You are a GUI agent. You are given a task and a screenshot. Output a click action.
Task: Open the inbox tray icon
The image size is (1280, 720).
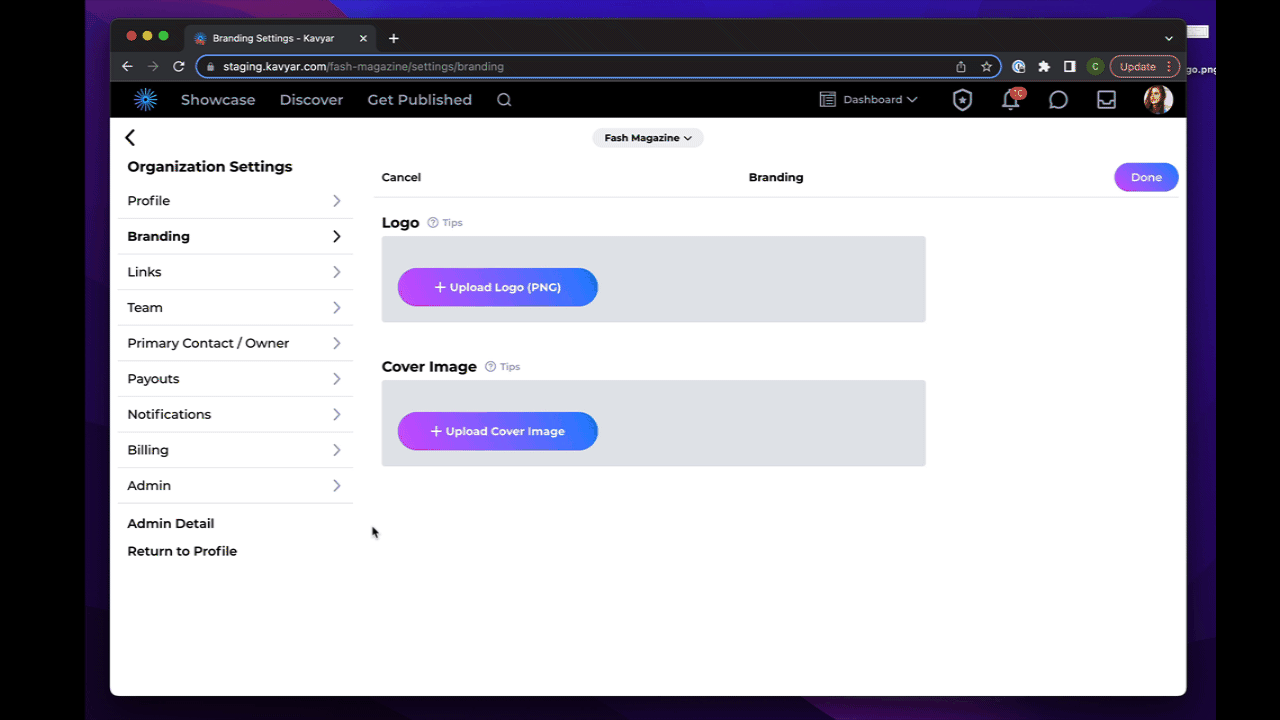pos(1106,100)
